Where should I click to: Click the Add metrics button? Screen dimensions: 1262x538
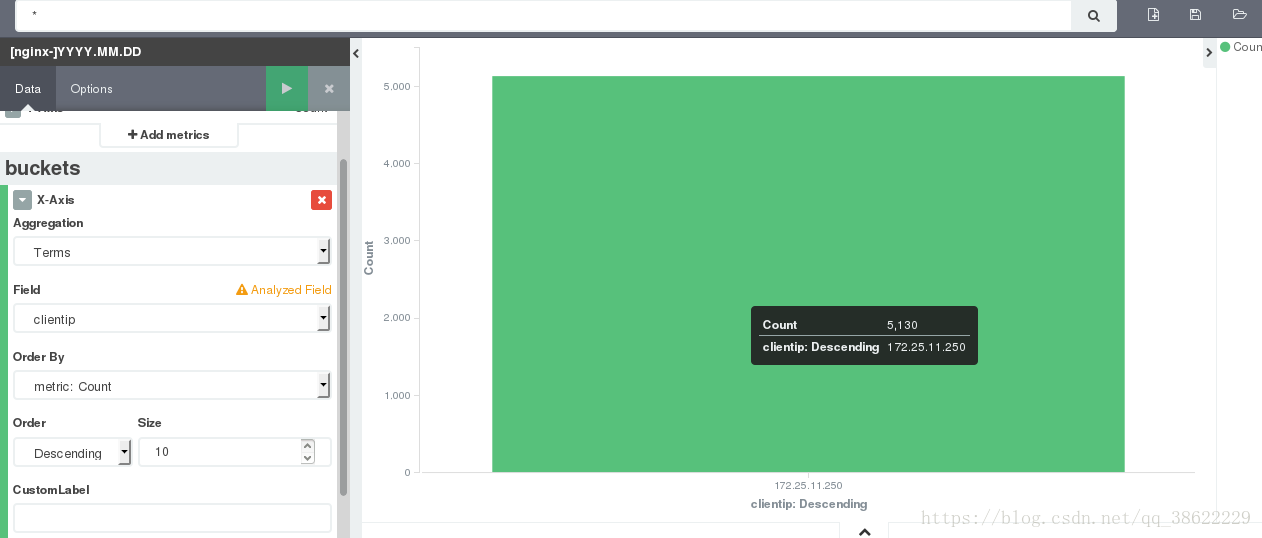(169, 135)
